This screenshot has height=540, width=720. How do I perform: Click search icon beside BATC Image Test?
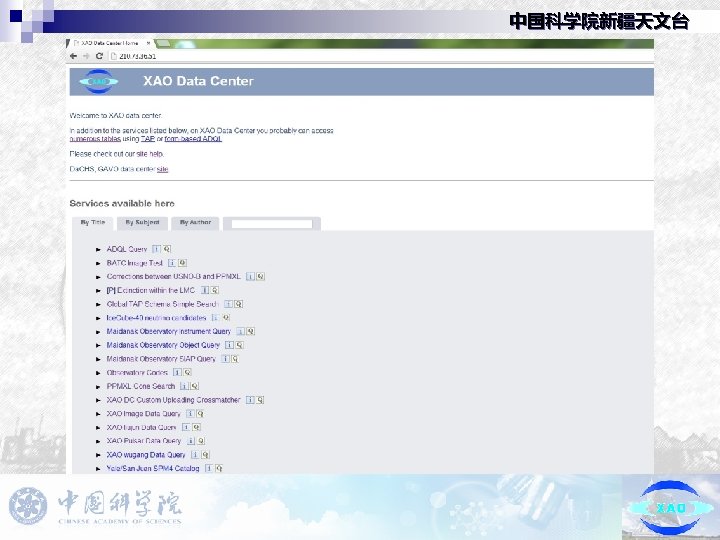[x=182, y=263]
